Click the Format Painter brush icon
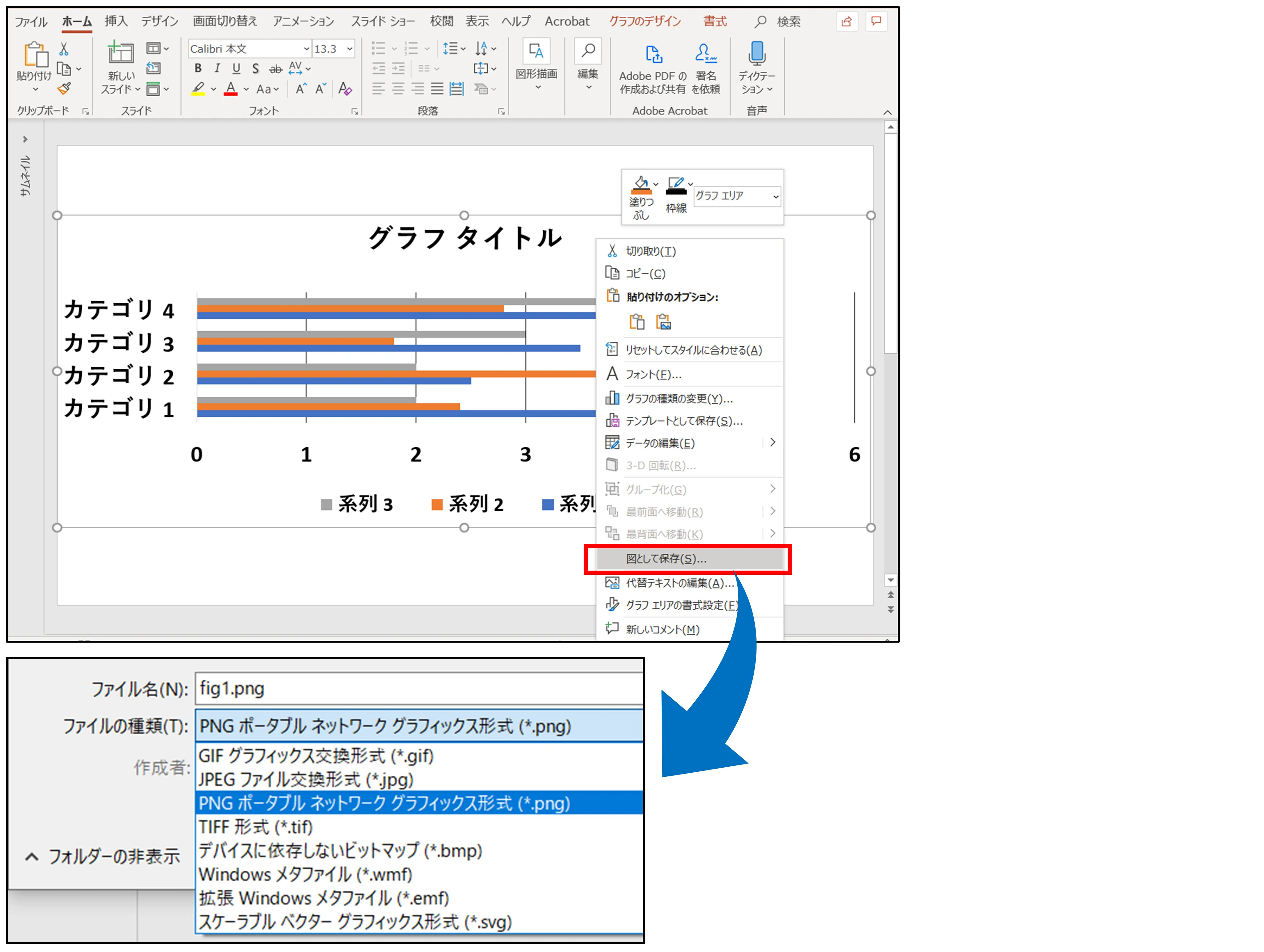 pos(64,89)
